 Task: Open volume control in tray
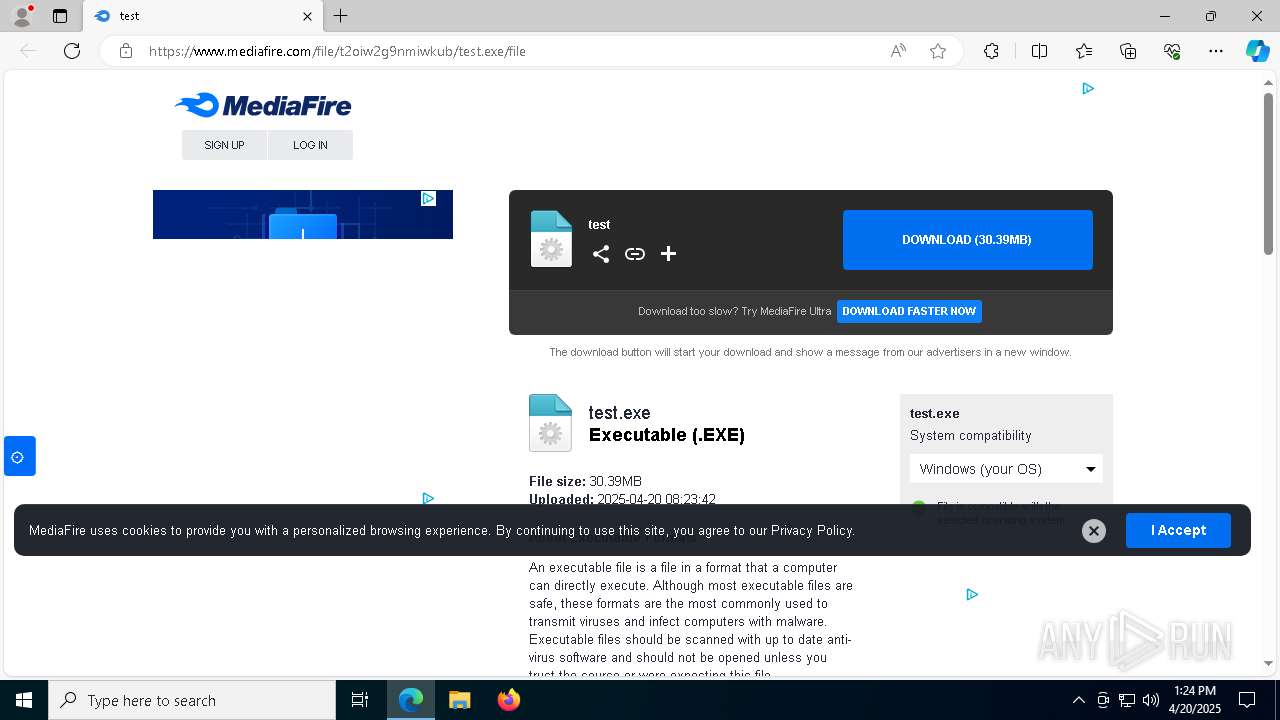[1151, 700]
